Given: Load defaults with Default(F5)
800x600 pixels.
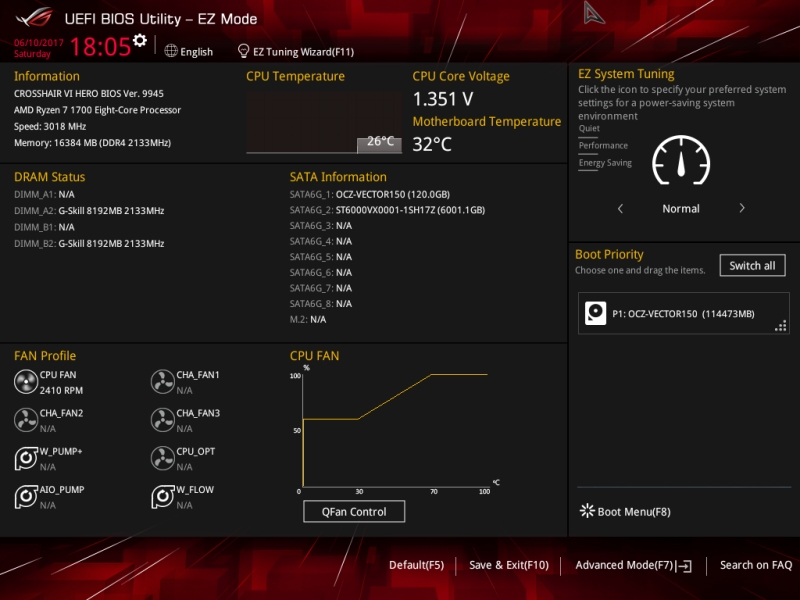Looking at the screenshot, I should tap(416, 565).
